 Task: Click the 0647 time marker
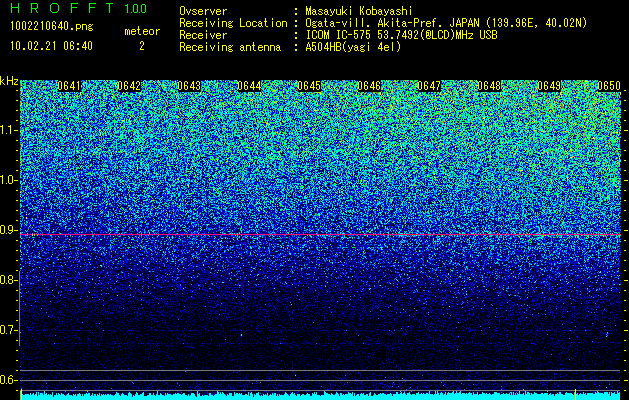pos(429,86)
